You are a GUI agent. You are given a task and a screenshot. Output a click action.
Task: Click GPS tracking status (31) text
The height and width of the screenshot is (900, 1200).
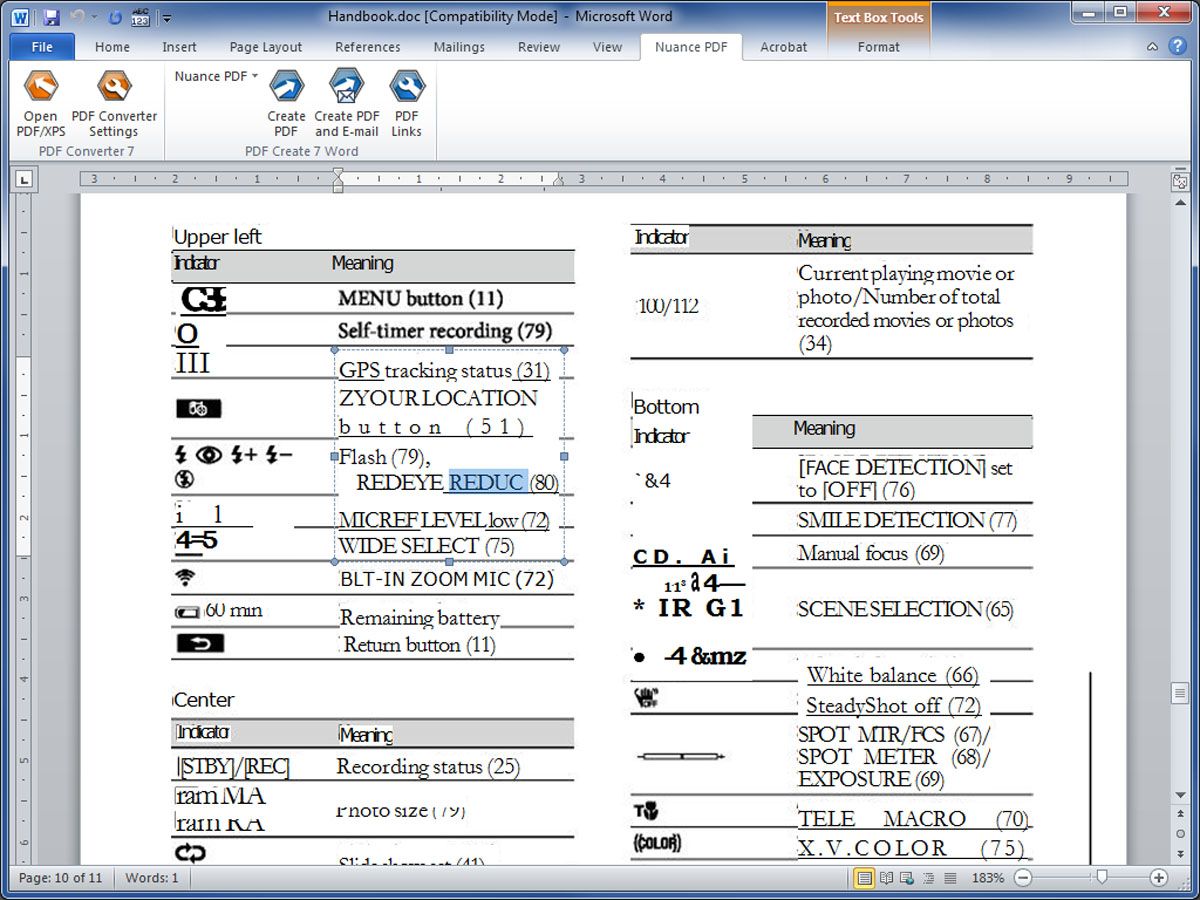click(445, 370)
